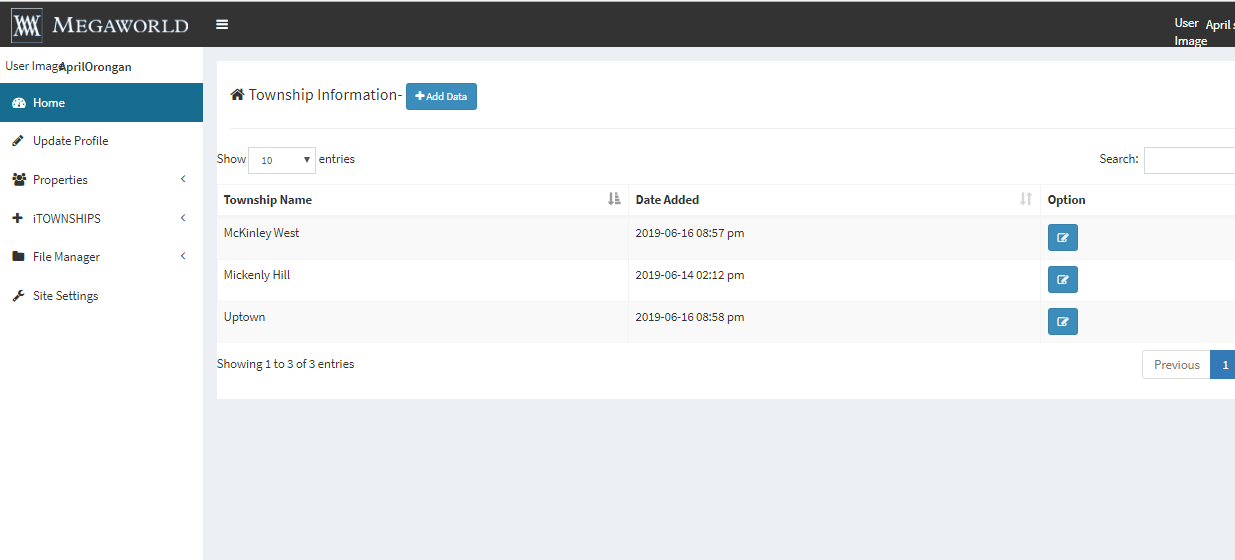Sort by Date Added column
The image size is (1235, 560).
click(834, 200)
